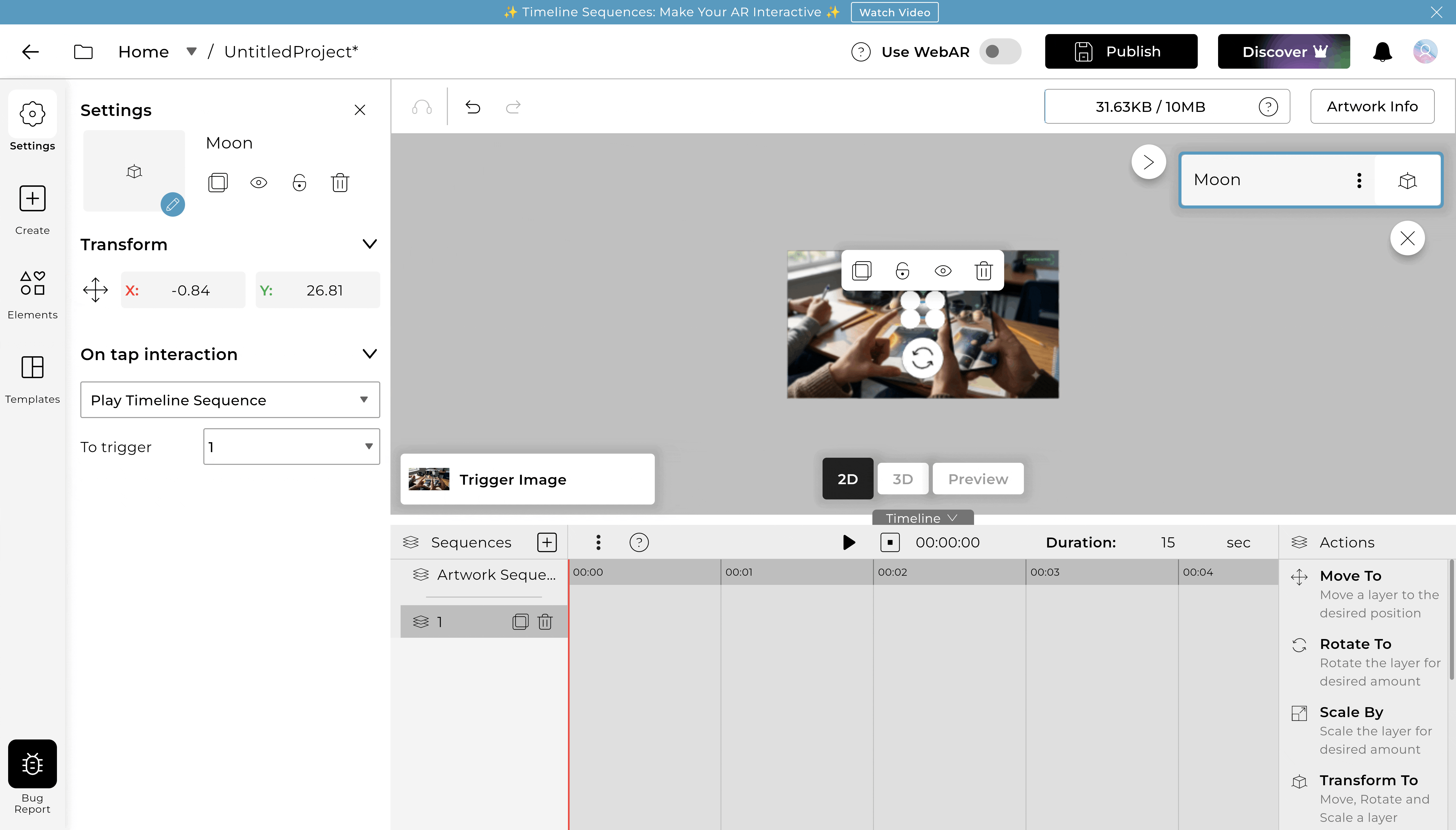Collapse the Transform section
The width and height of the screenshot is (1456, 830).
tap(370, 244)
